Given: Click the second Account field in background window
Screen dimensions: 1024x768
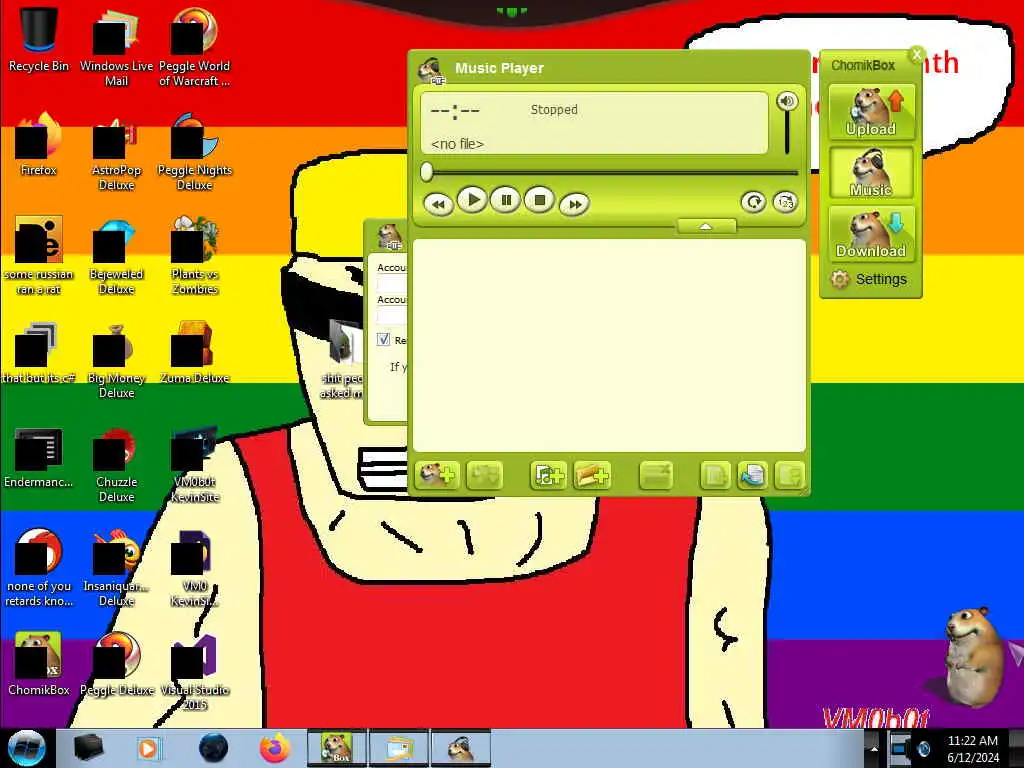Looking at the screenshot, I should click(x=392, y=315).
